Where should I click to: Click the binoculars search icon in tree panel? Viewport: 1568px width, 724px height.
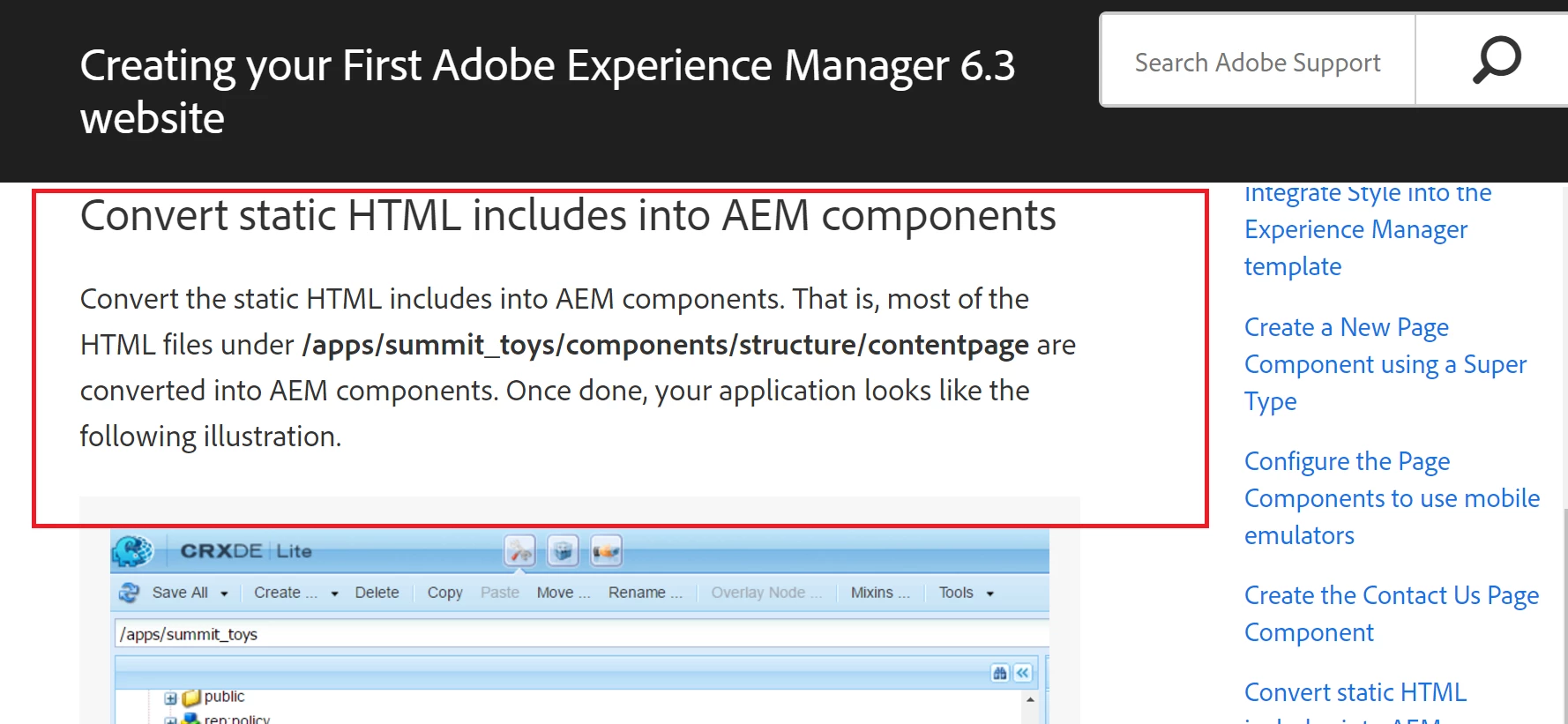(x=999, y=673)
